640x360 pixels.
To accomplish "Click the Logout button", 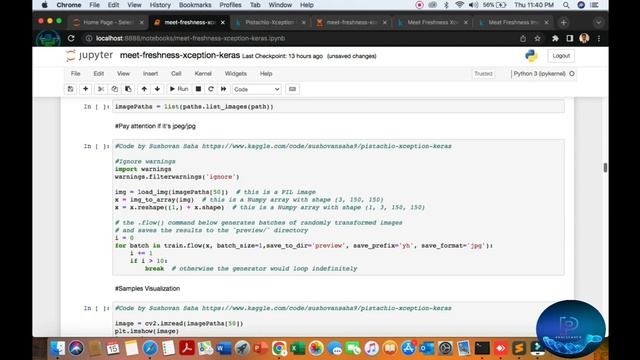I will pos(561,56).
